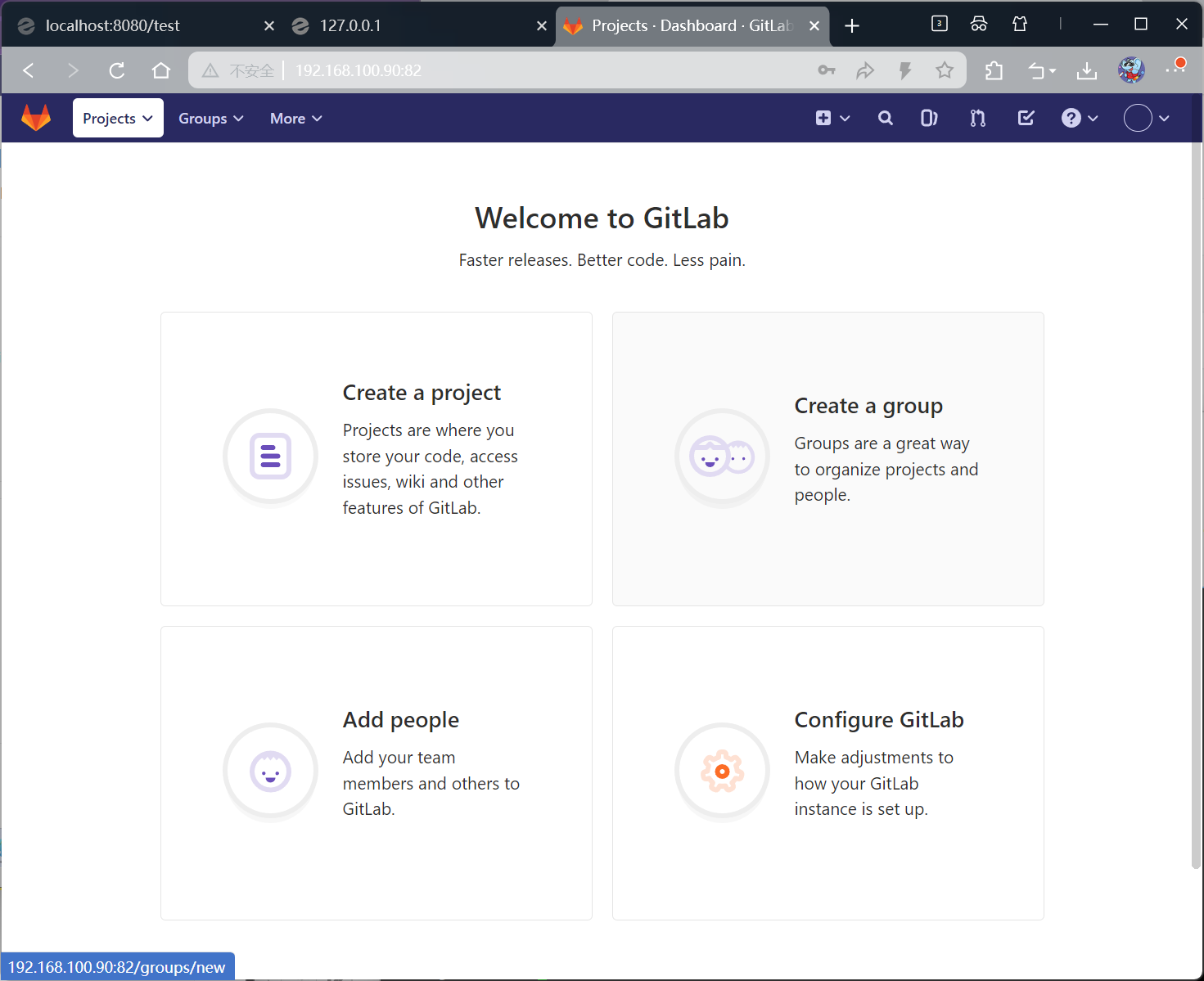This screenshot has height=981, width=1204.
Task: Open the saved passwords key icon
Action: [827, 70]
